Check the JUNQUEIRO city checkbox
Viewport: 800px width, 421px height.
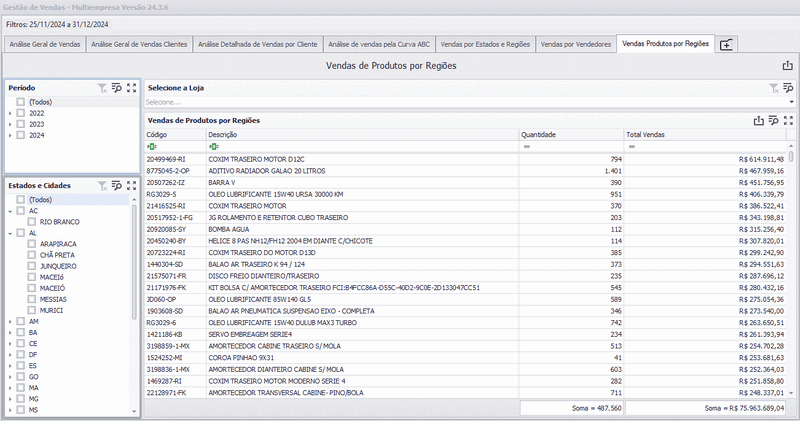click(32, 266)
